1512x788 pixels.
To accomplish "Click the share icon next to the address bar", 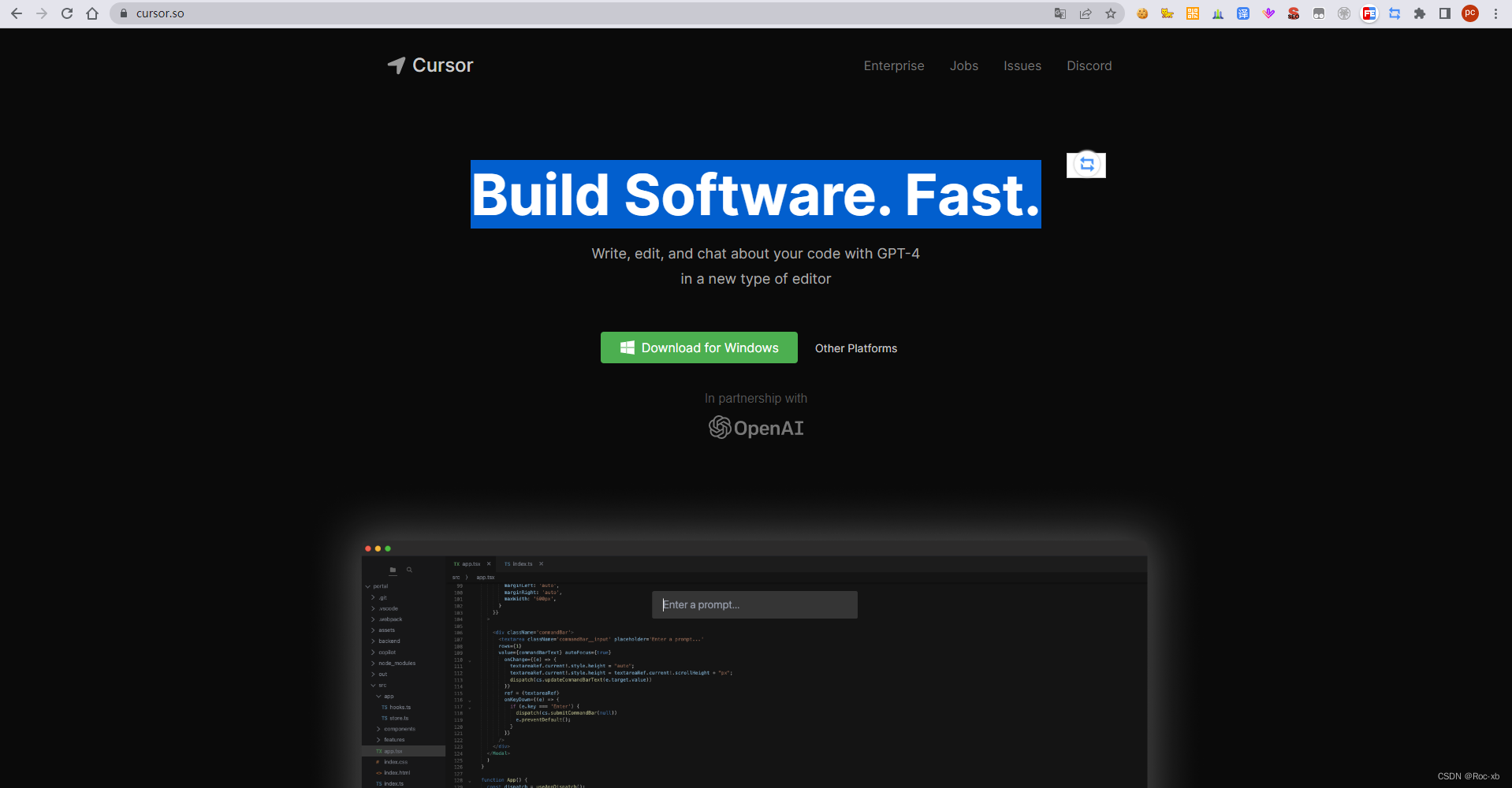I will (x=1086, y=13).
